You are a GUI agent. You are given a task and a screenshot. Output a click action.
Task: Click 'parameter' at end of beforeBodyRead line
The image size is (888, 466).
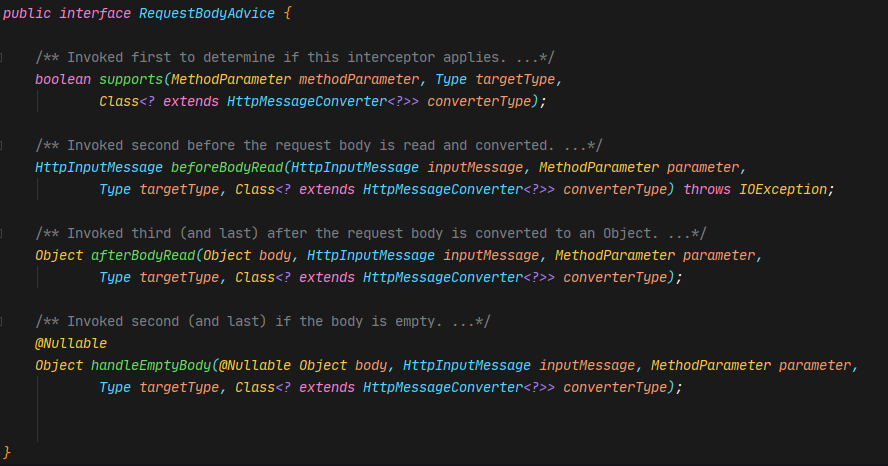(703, 168)
